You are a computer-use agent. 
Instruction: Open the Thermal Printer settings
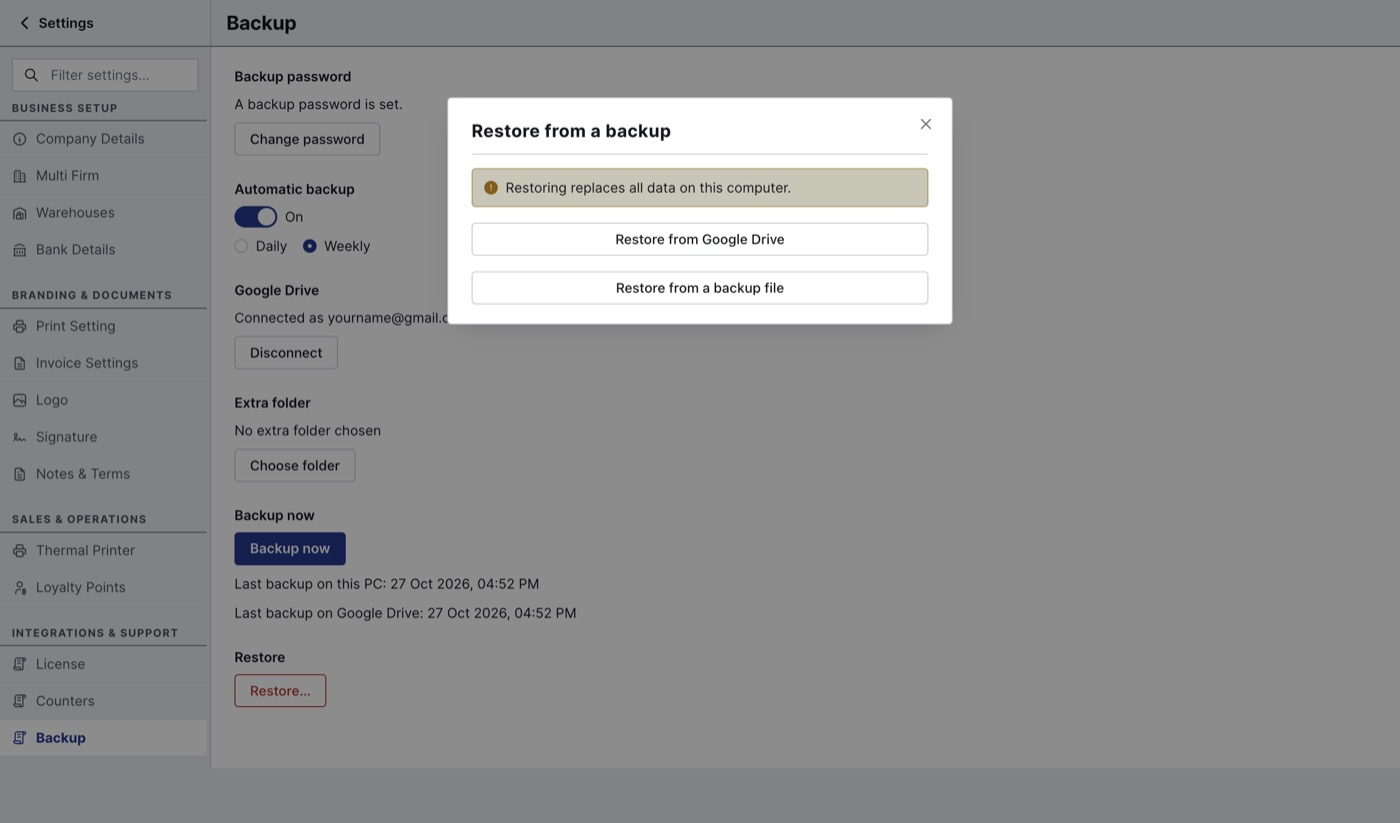coord(104,550)
